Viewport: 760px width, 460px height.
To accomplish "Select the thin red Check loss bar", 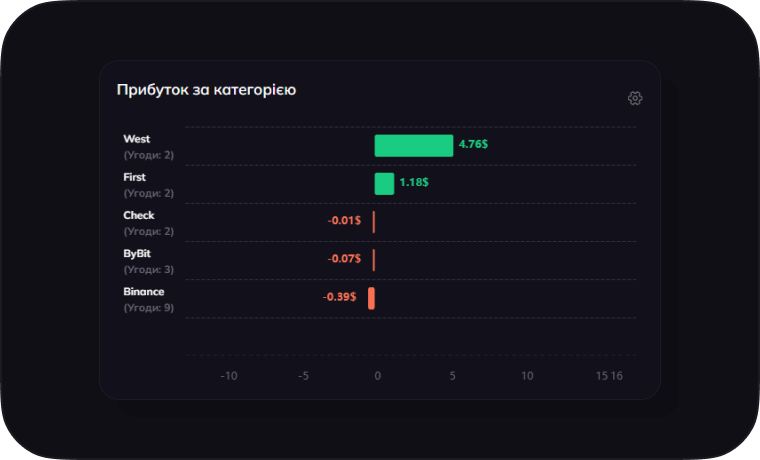I will click(374, 221).
